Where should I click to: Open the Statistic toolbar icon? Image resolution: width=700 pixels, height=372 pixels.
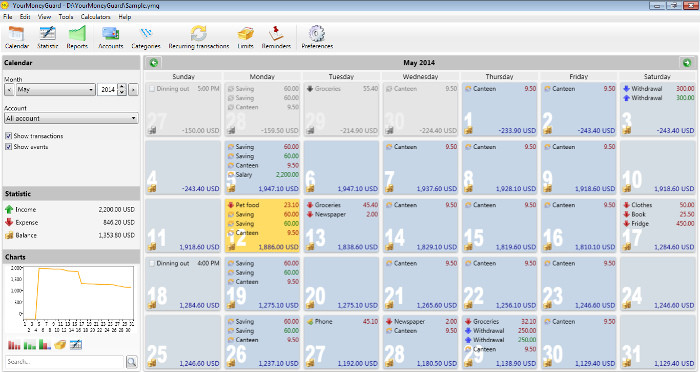(x=47, y=37)
